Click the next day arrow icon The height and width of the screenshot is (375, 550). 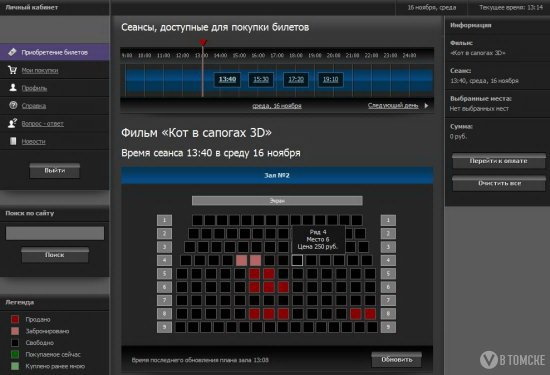[426, 106]
